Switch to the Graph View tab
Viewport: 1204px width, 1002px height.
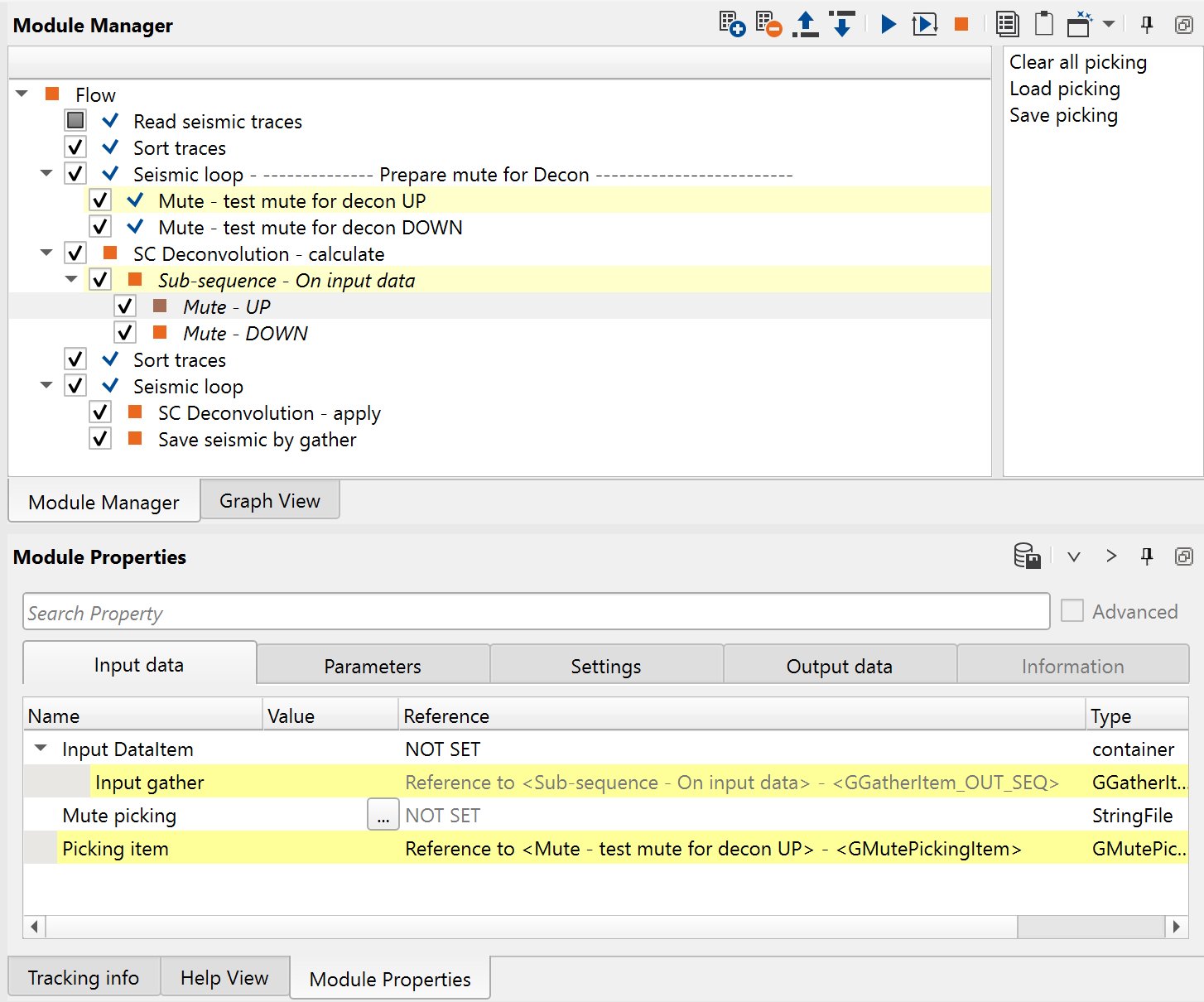pyautogui.click(x=269, y=501)
